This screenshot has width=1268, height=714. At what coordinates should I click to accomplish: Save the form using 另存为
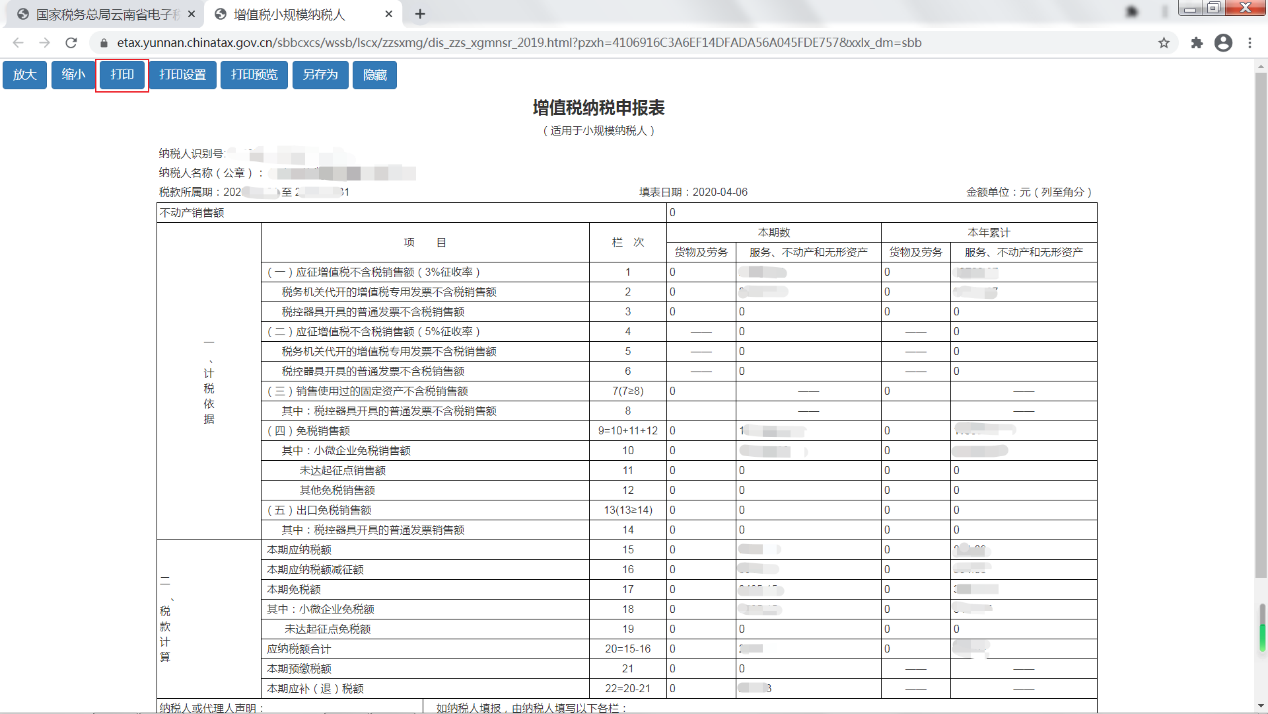[x=320, y=75]
